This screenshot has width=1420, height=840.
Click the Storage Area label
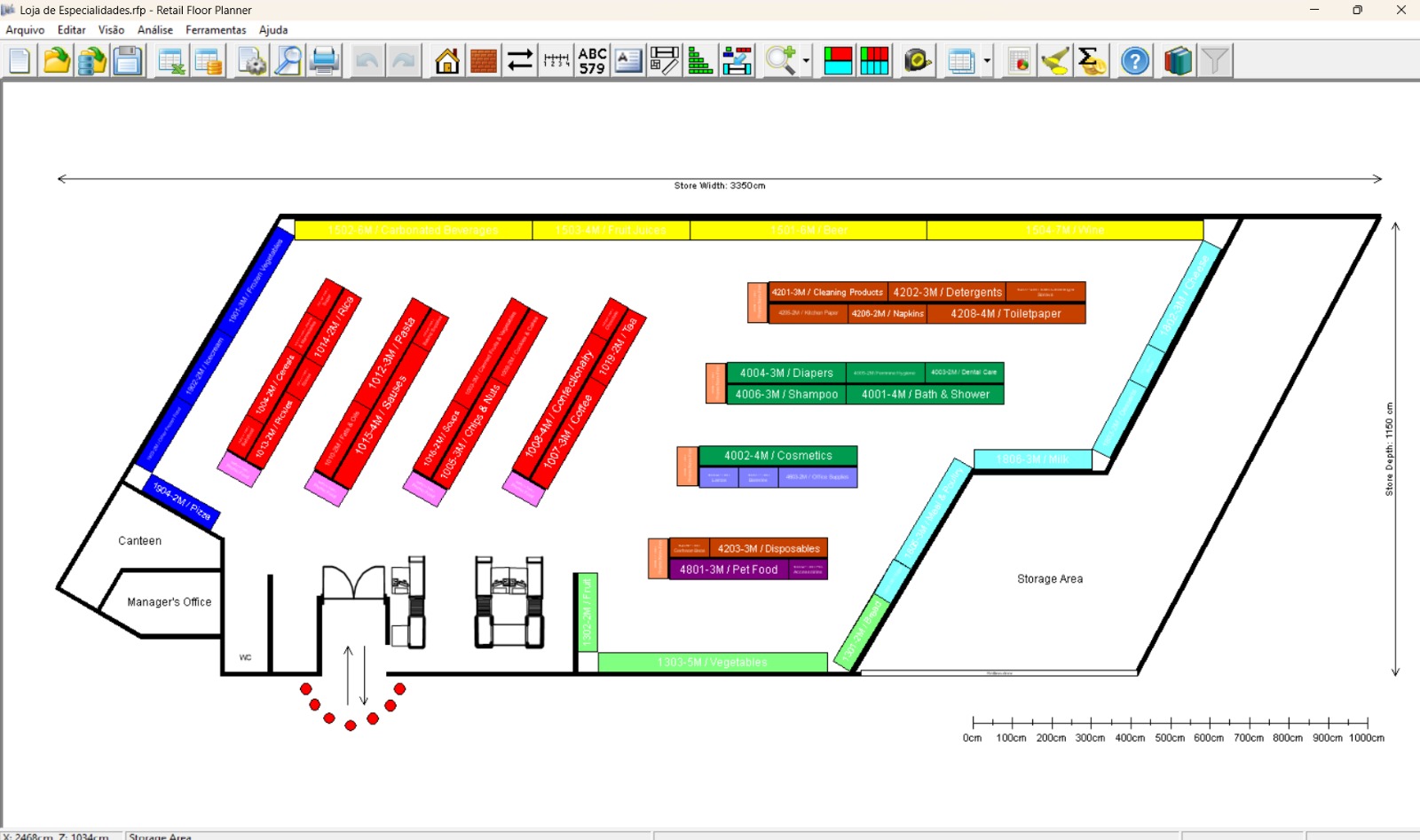pos(1050,579)
